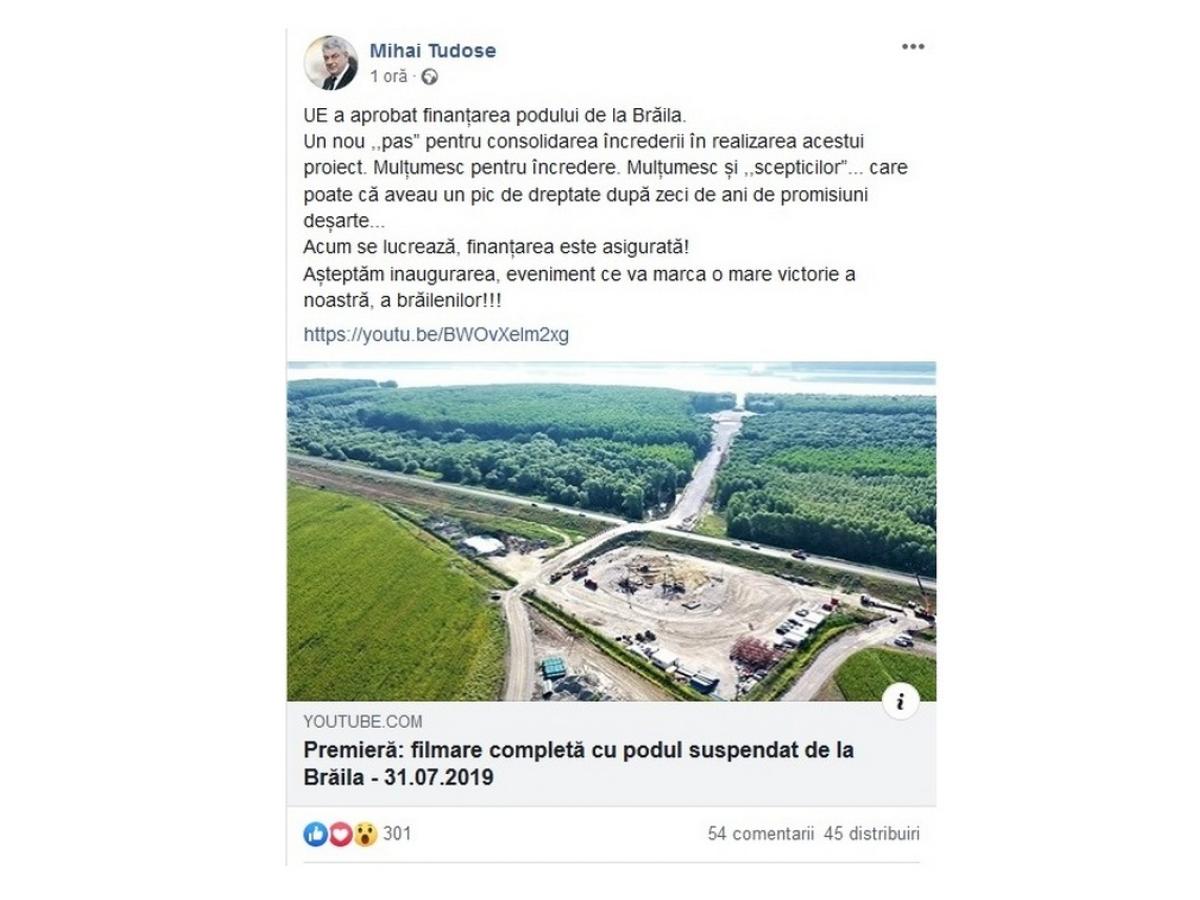
Task: Follow the youtu.be/BWOvXelm2xg link
Action: [436, 335]
